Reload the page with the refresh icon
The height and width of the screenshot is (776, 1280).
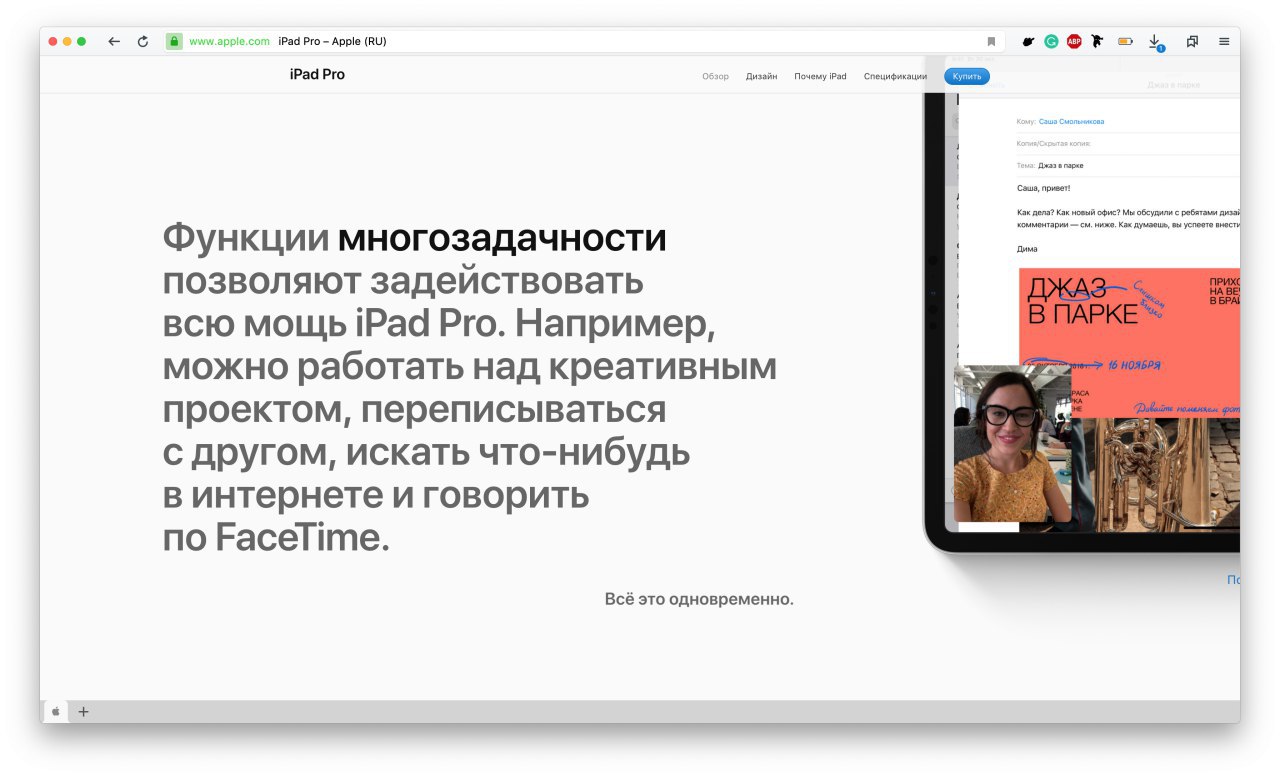143,41
